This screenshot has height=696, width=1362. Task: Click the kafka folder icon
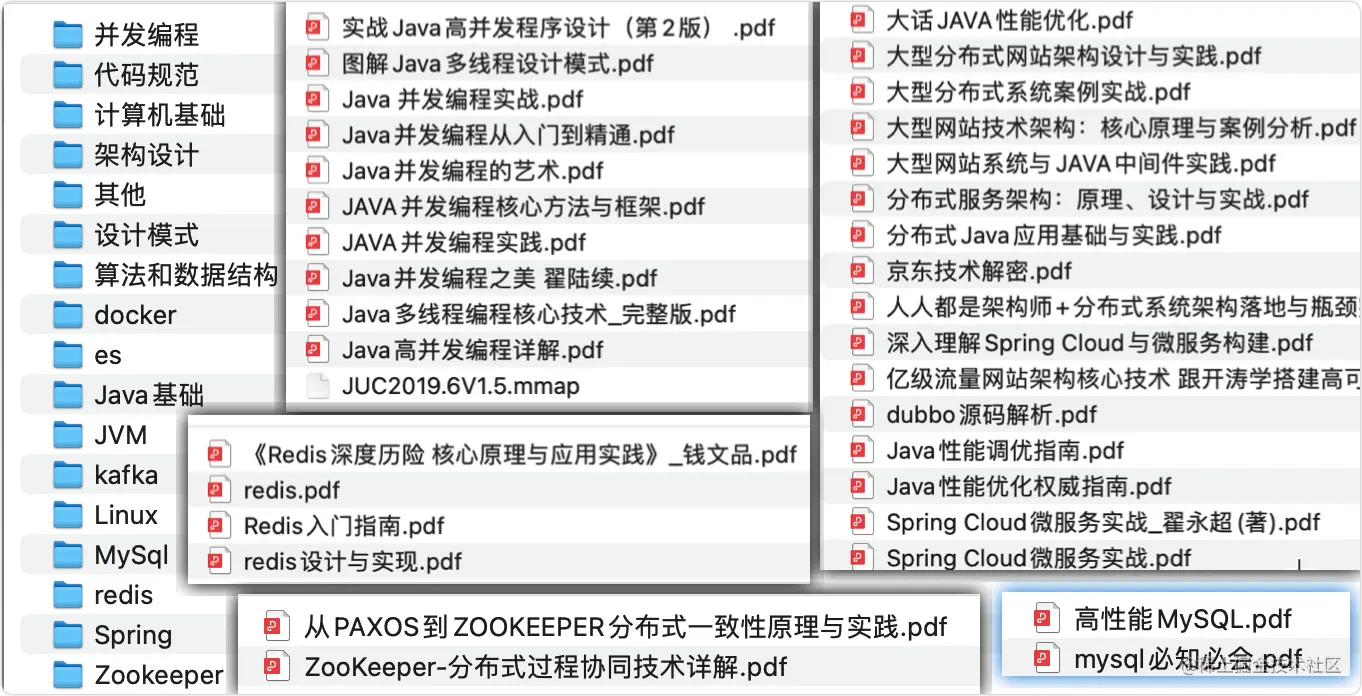tap(68, 475)
